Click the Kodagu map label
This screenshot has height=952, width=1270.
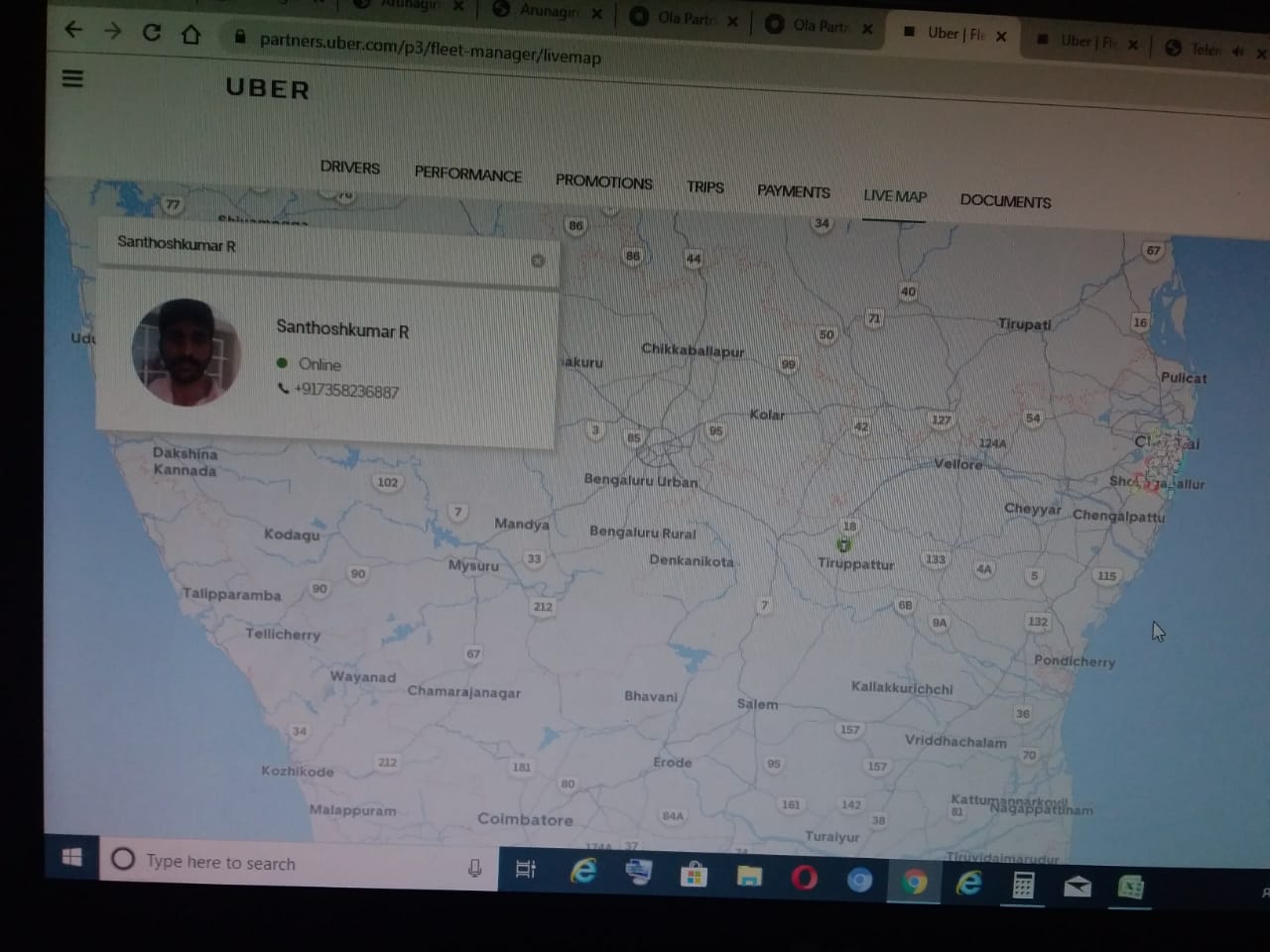click(x=292, y=534)
